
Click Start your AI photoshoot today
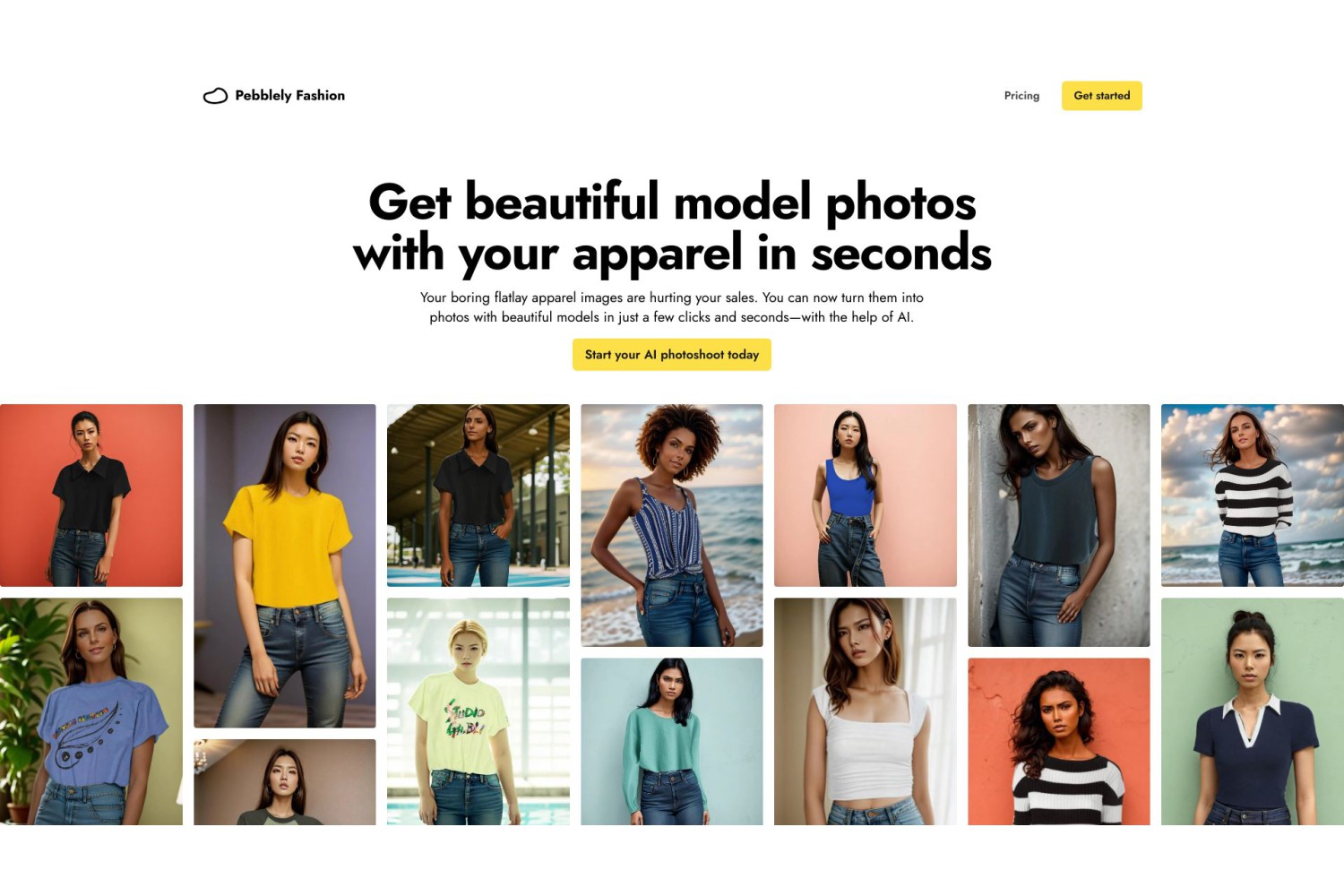coord(672,355)
